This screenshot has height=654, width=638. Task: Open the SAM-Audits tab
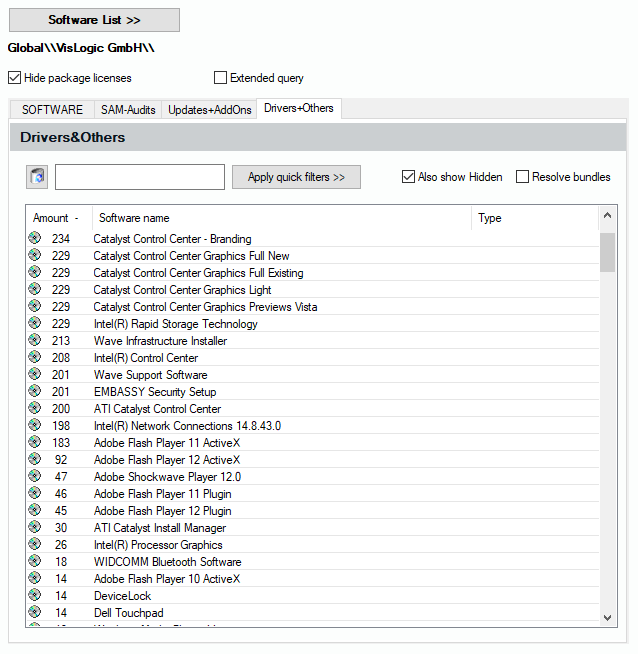click(128, 110)
